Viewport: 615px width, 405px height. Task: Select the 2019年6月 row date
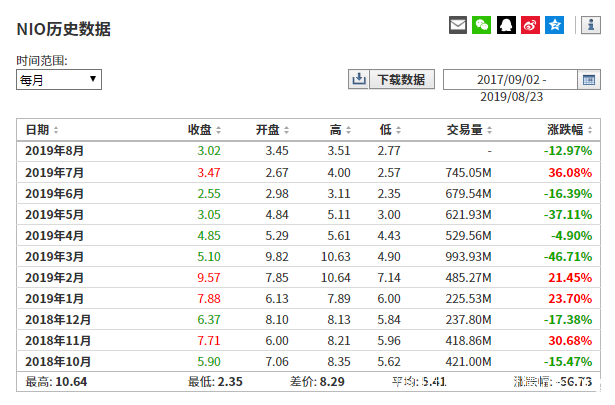point(55,194)
